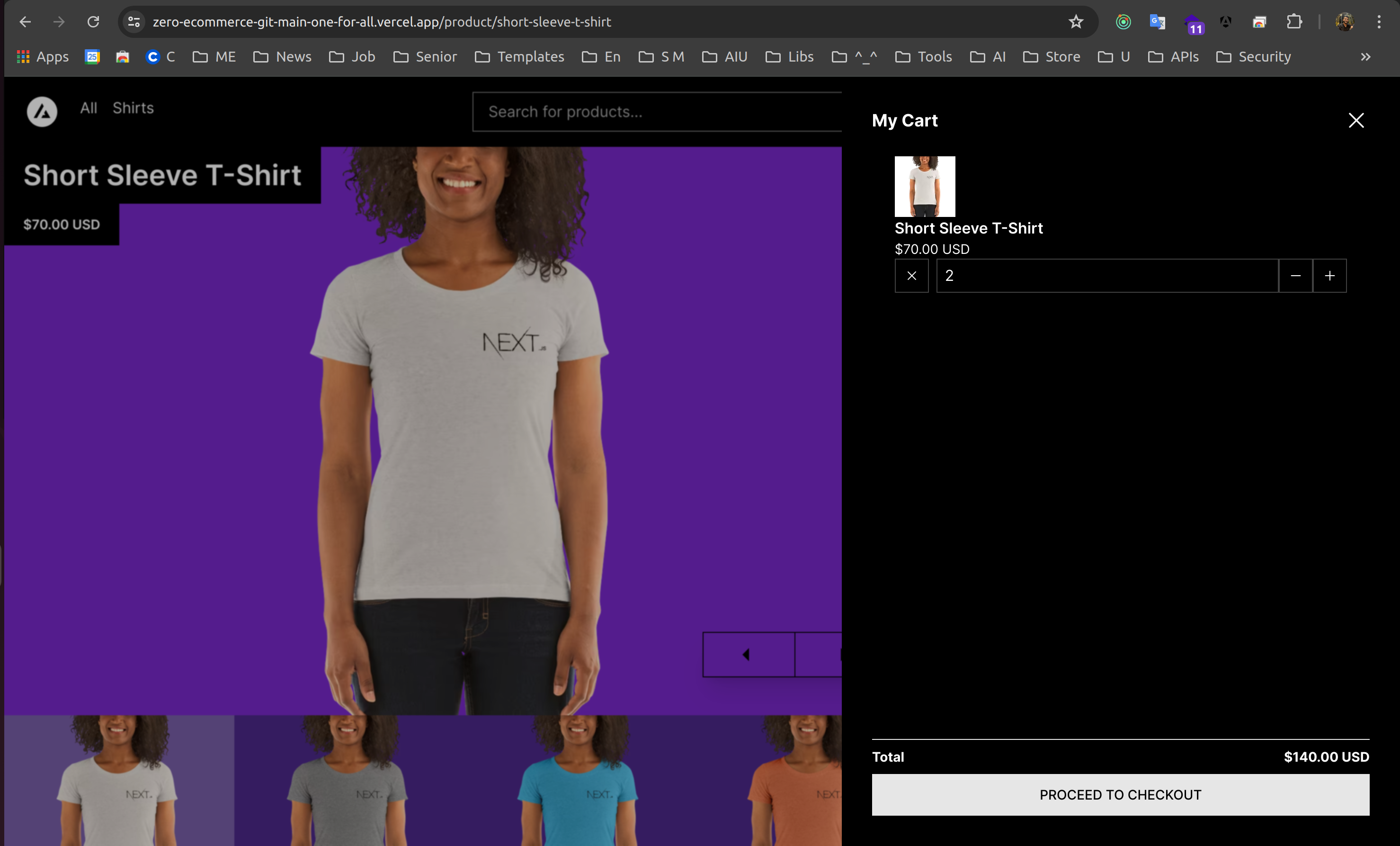Bookmark this page with the star icon
This screenshot has height=846, width=1400.
click(x=1076, y=22)
